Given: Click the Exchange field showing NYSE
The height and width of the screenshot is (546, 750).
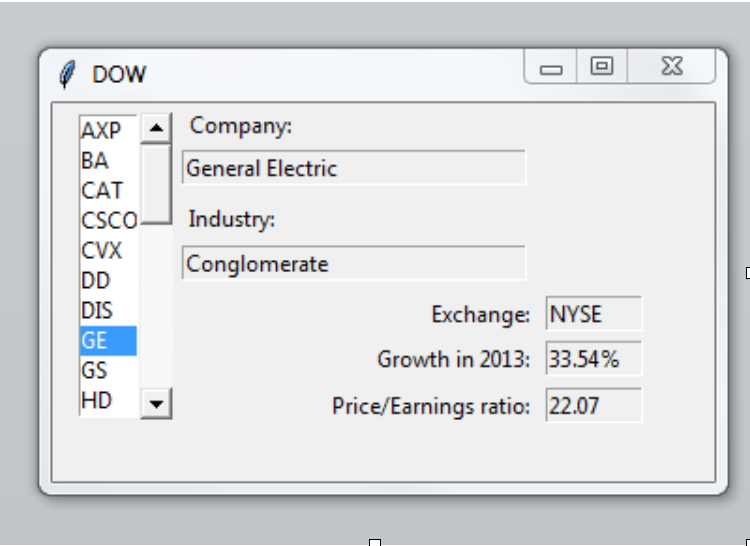Looking at the screenshot, I should 593,314.
